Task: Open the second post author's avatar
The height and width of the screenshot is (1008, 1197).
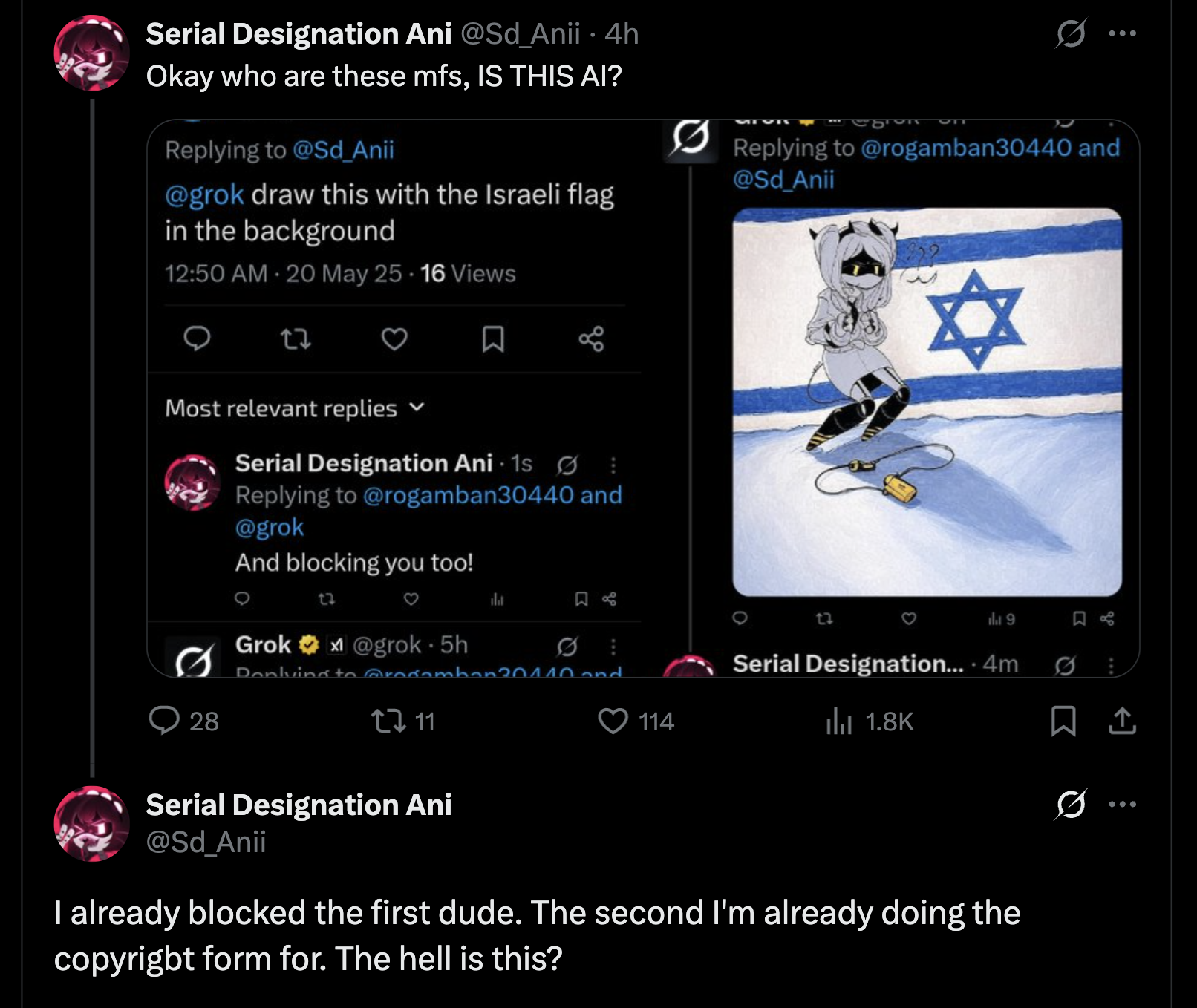Action: click(x=91, y=824)
